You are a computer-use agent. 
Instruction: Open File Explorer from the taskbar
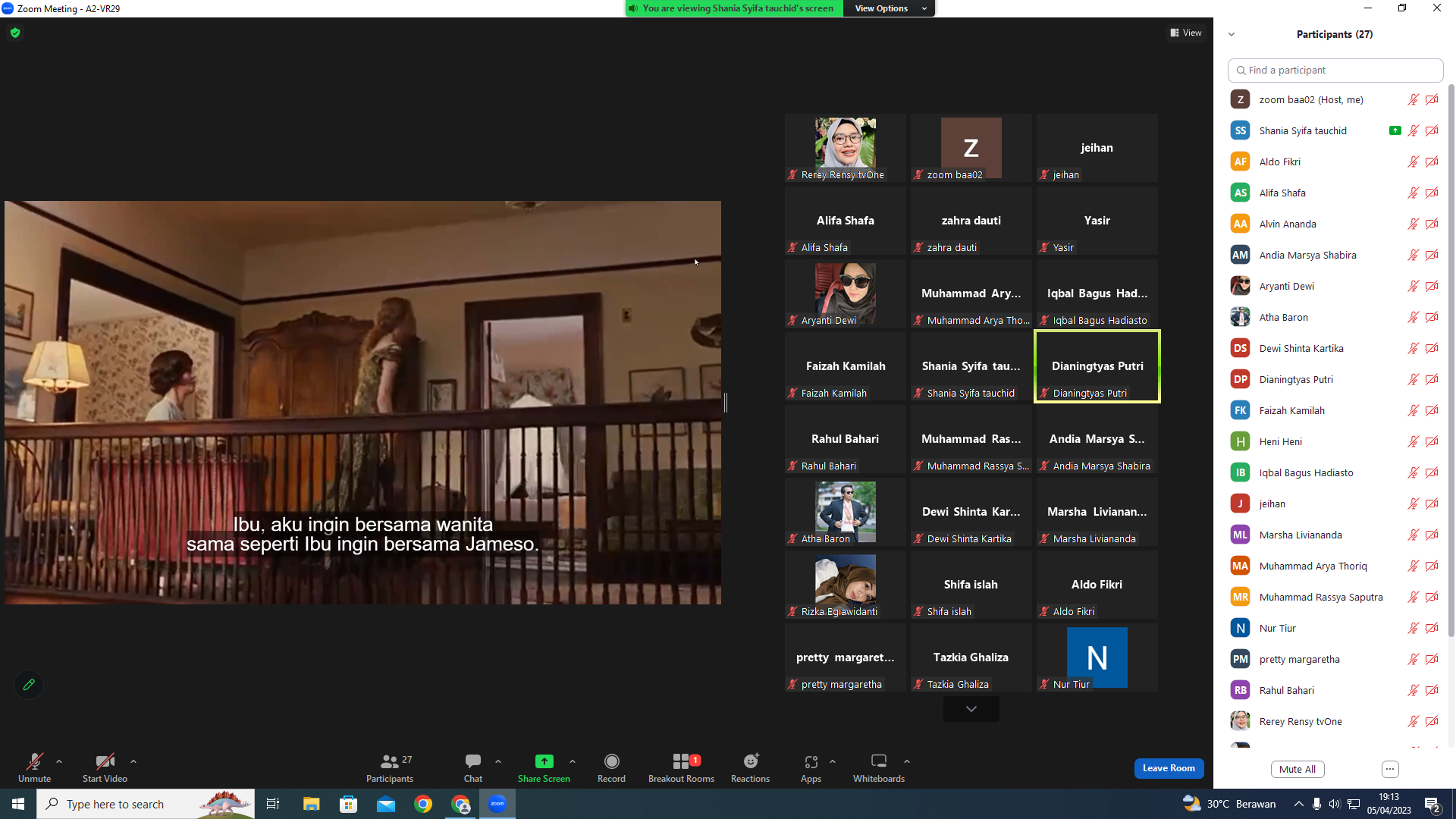(x=311, y=804)
